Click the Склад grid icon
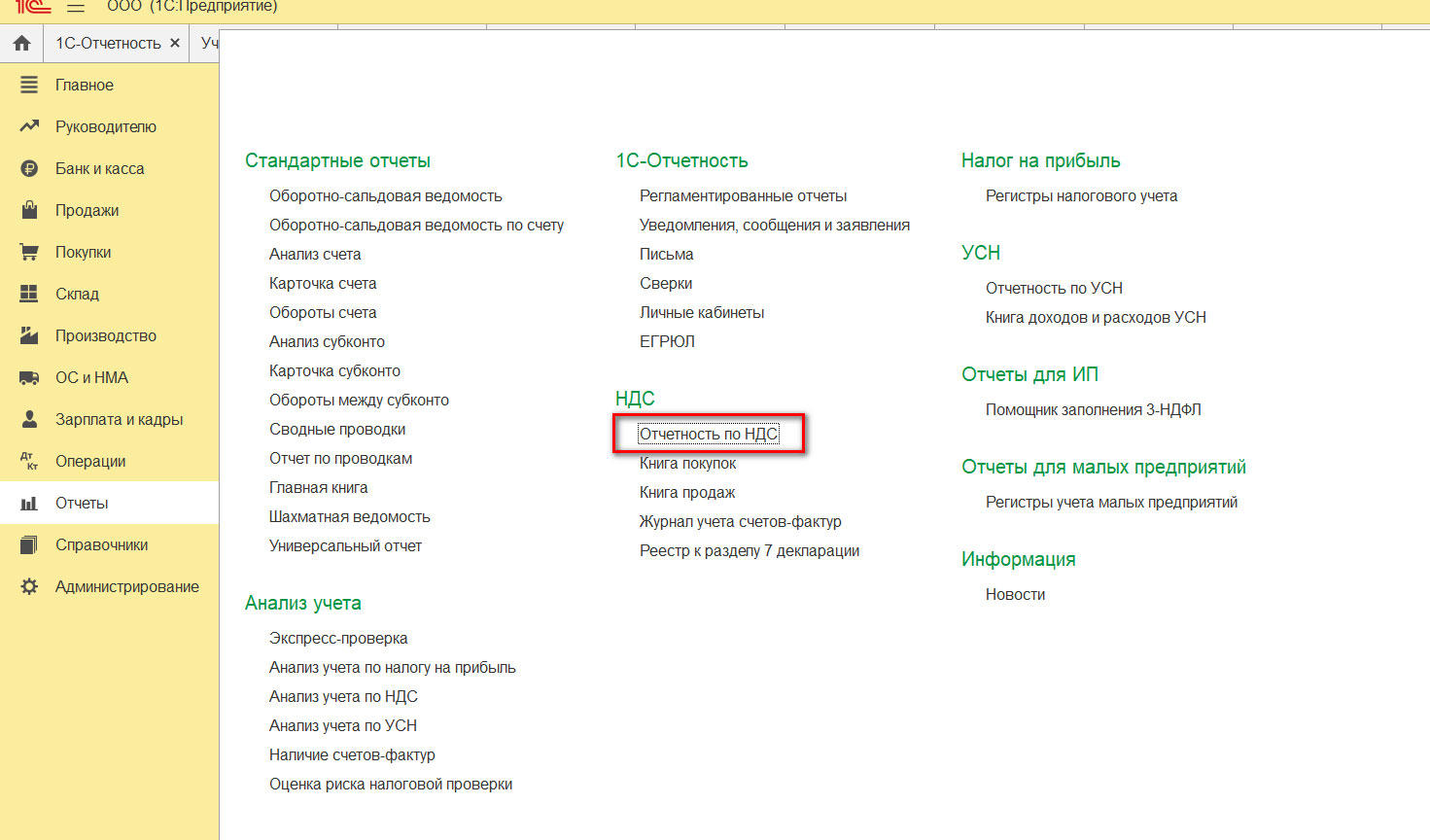 coord(29,294)
